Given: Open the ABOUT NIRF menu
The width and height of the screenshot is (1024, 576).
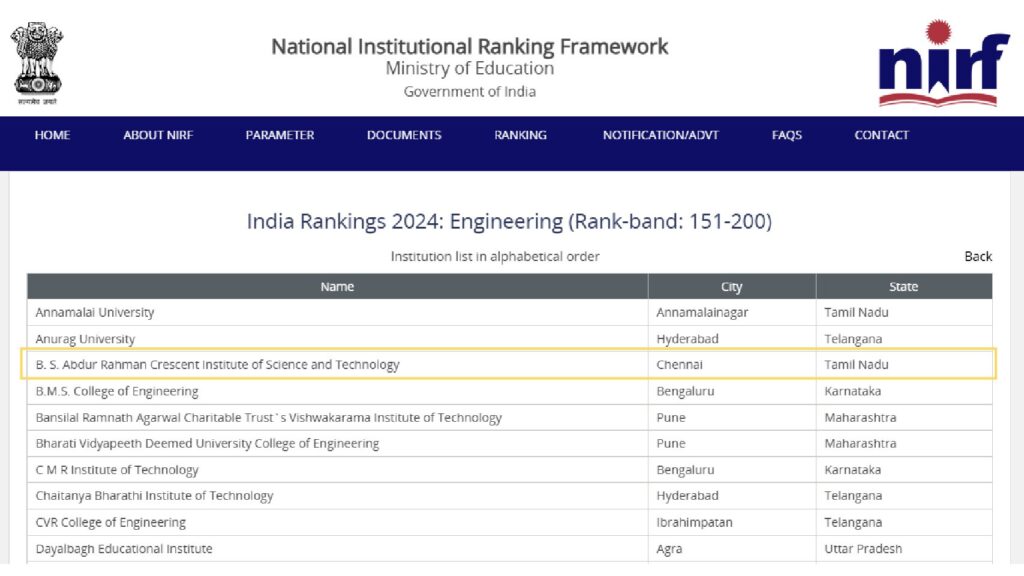Looking at the screenshot, I should [158, 135].
